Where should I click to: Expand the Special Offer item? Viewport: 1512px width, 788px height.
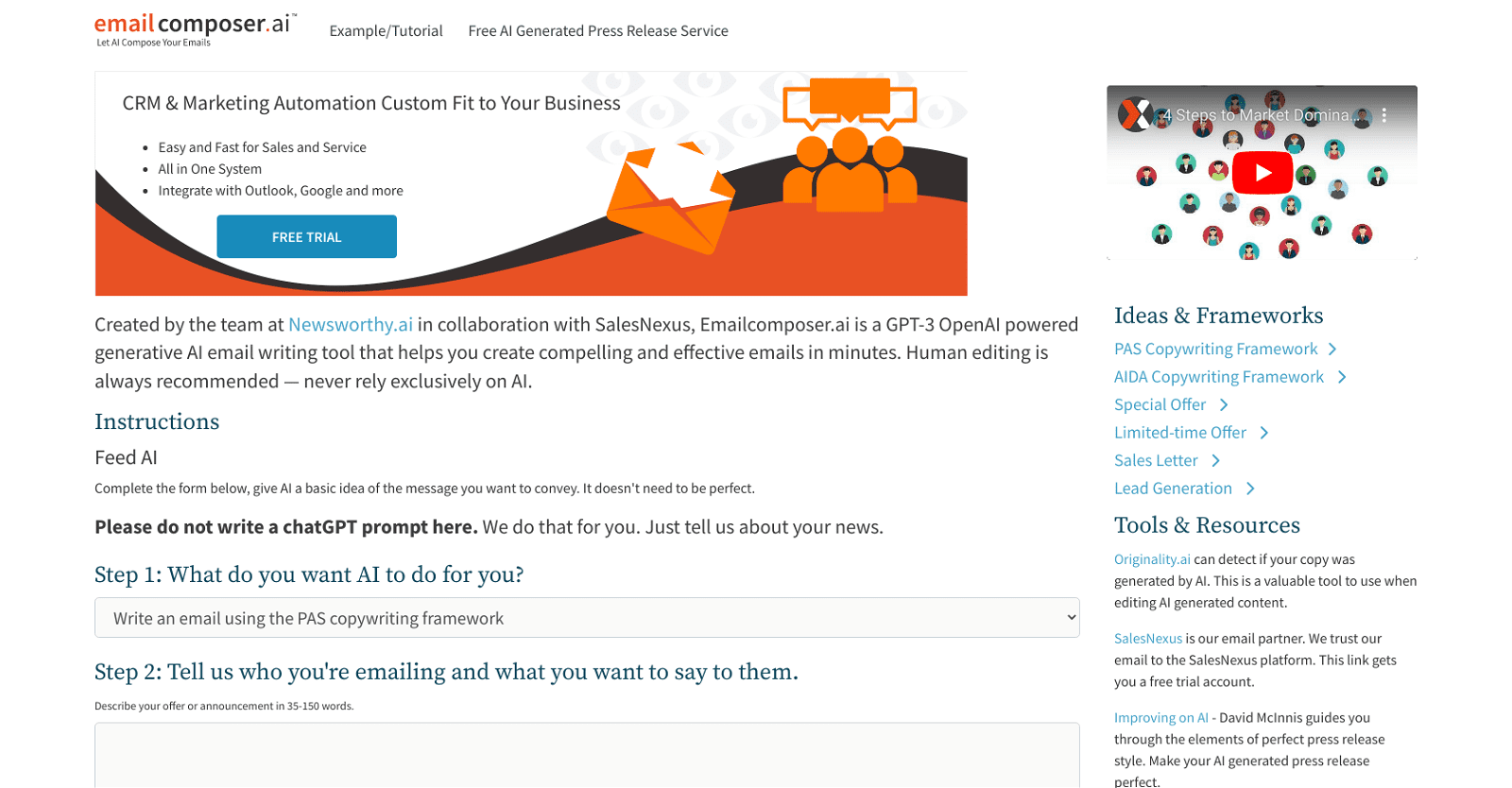tap(1223, 404)
